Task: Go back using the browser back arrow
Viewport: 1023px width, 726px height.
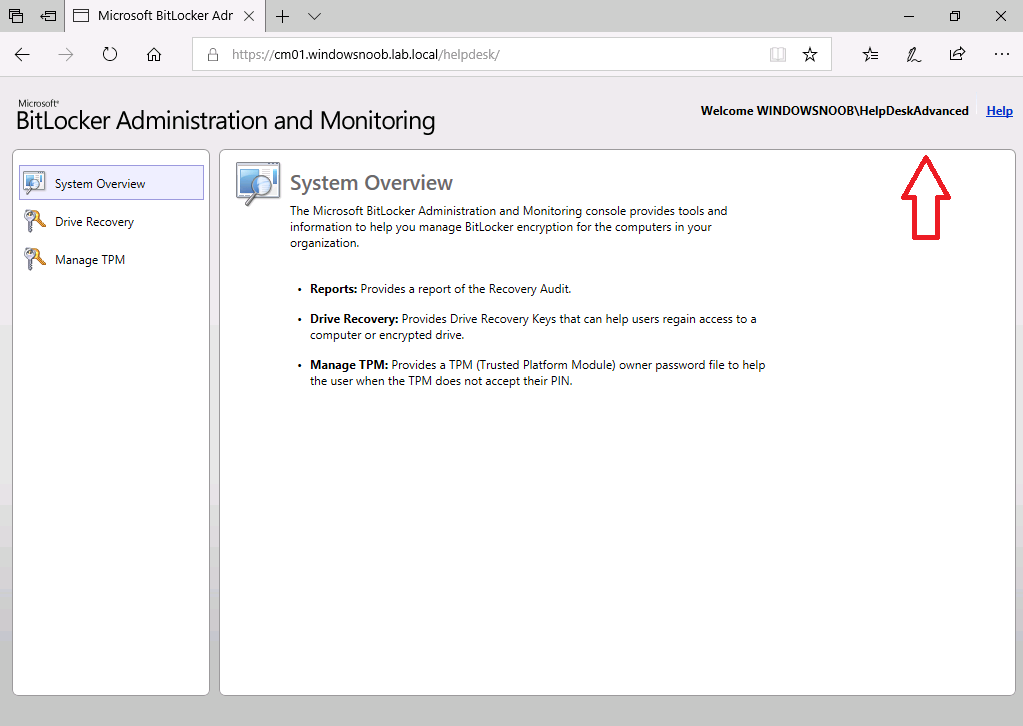Action: pos(22,55)
